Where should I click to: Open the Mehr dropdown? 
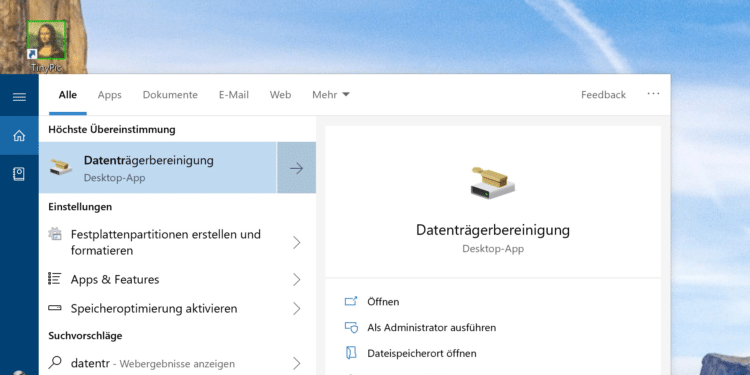(x=331, y=95)
